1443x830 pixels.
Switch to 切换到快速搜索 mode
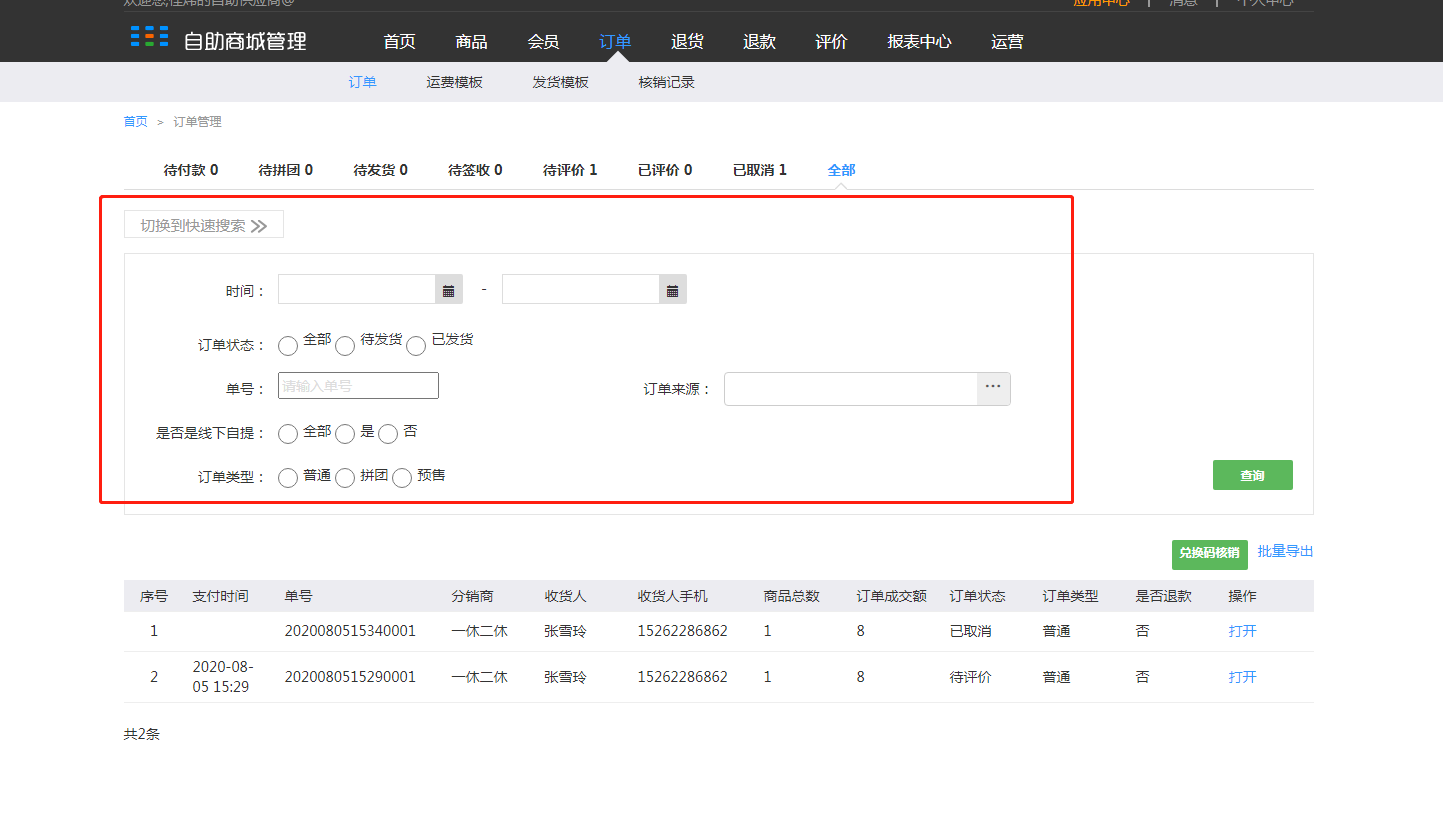[204, 225]
